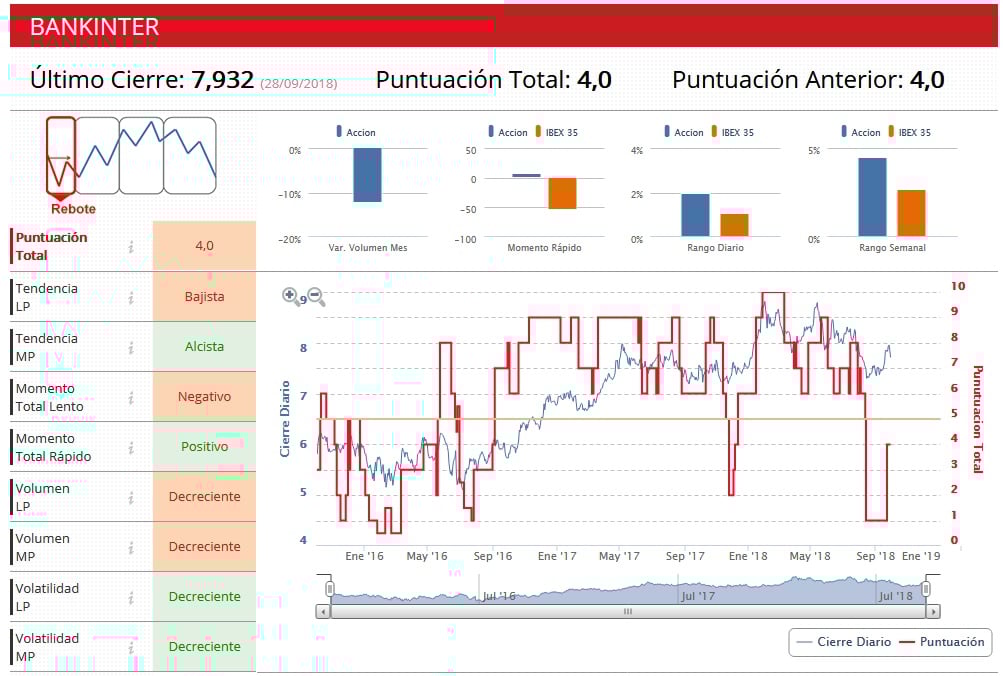1003x676 pixels.
Task: Click the Negativo value cell
Action: pos(205,397)
